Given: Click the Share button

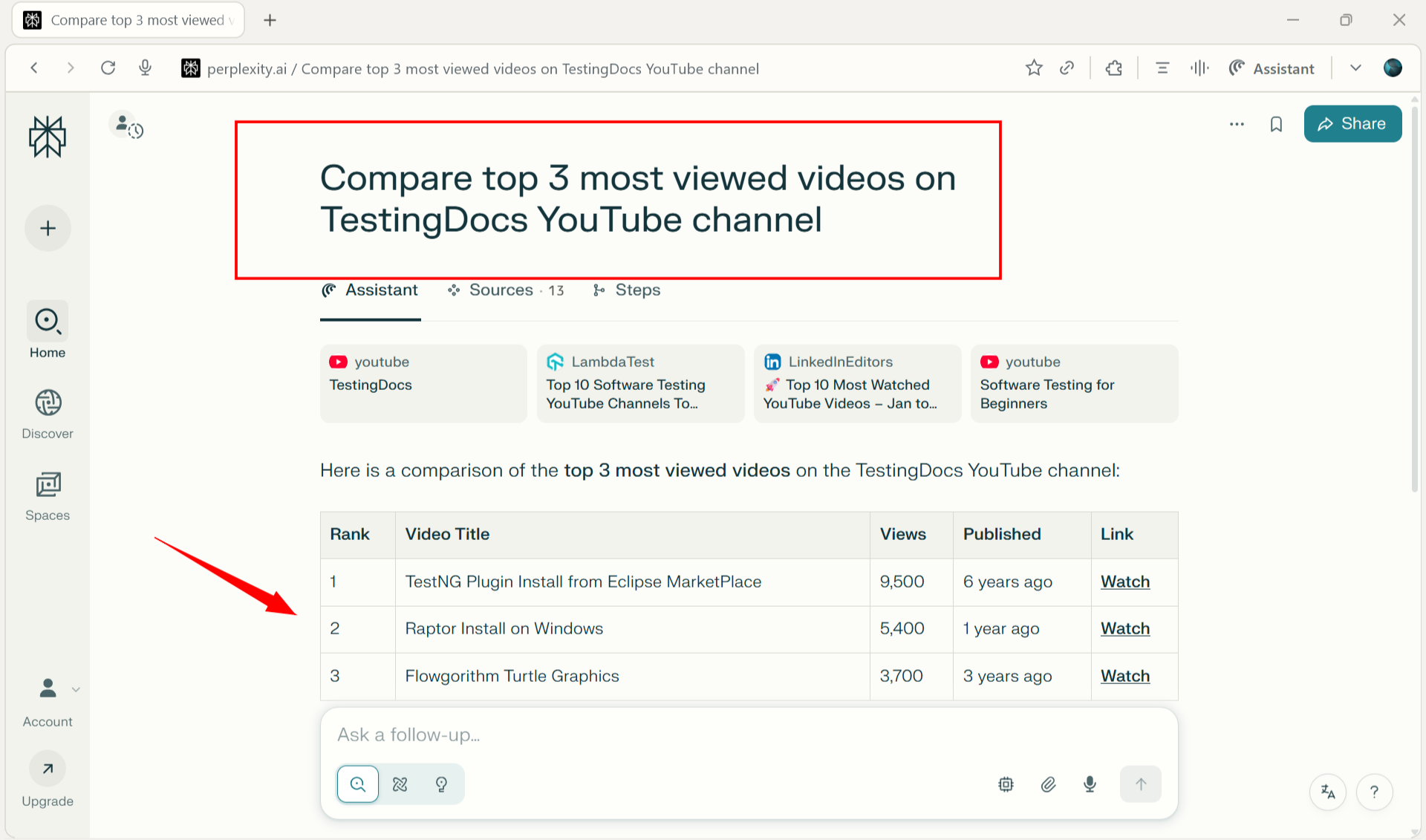Looking at the screenshot, I should click(1352, 124).
